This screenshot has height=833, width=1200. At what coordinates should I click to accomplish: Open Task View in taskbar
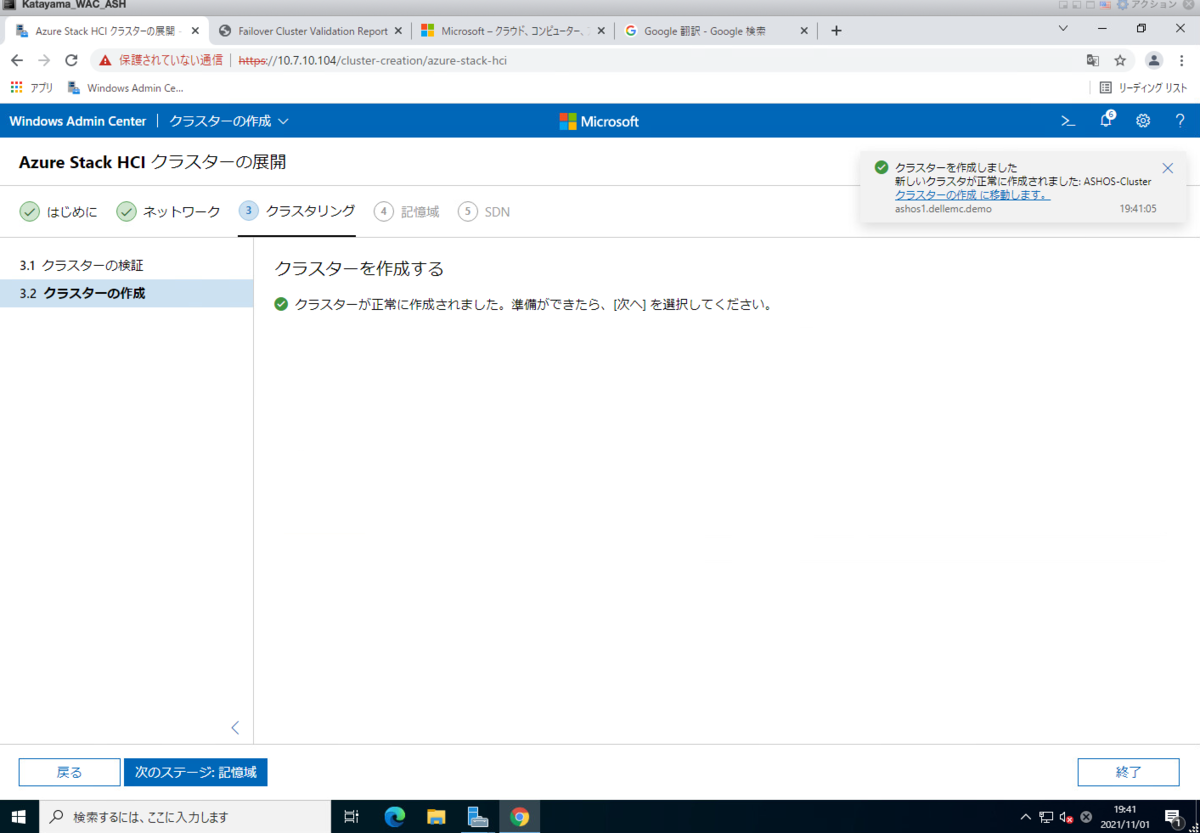(351, 817)
